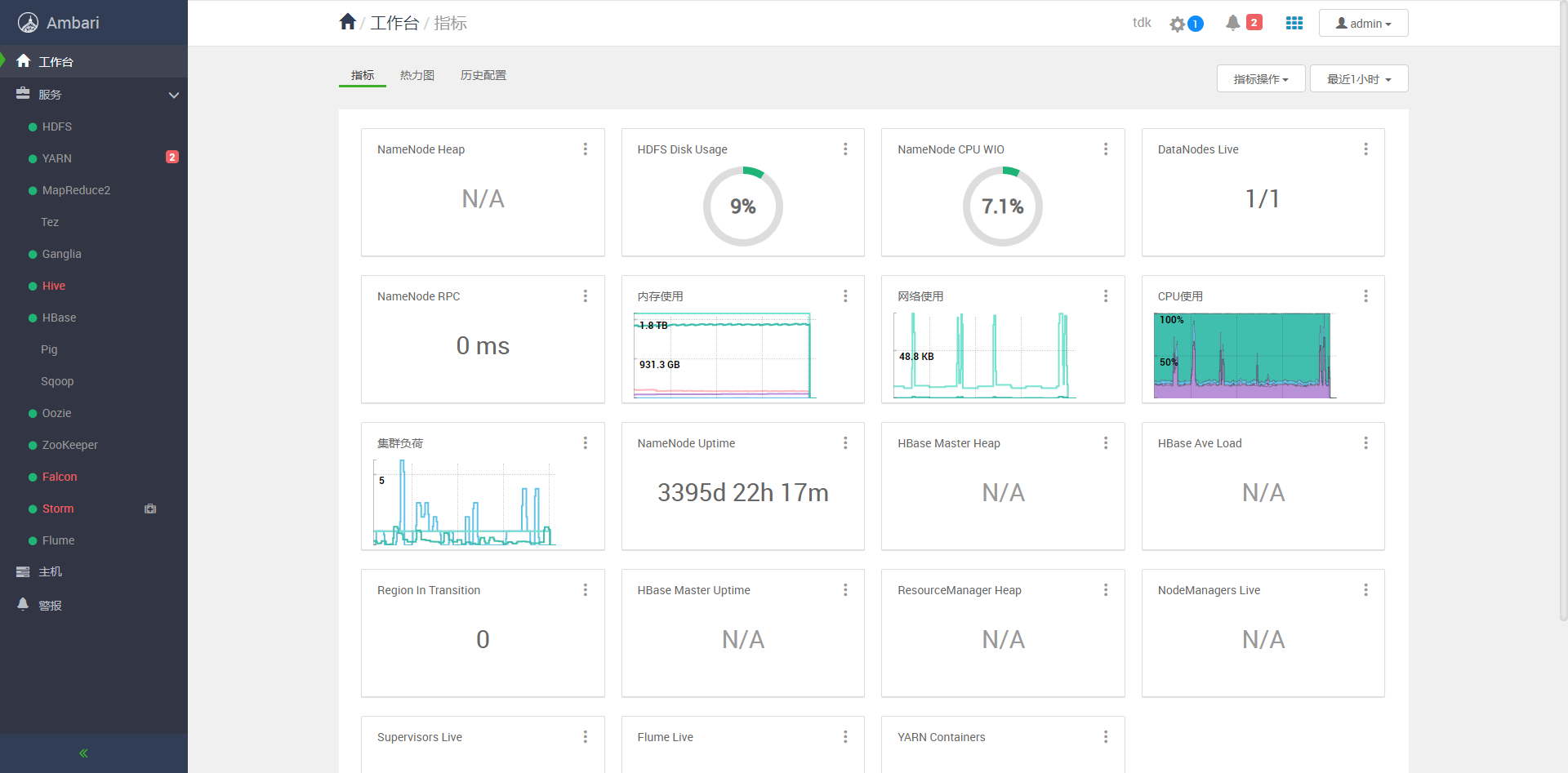Switch to the 历史配置 tab
The width and height of the screenshot is (1568, 773).
[x=483, y=75]
